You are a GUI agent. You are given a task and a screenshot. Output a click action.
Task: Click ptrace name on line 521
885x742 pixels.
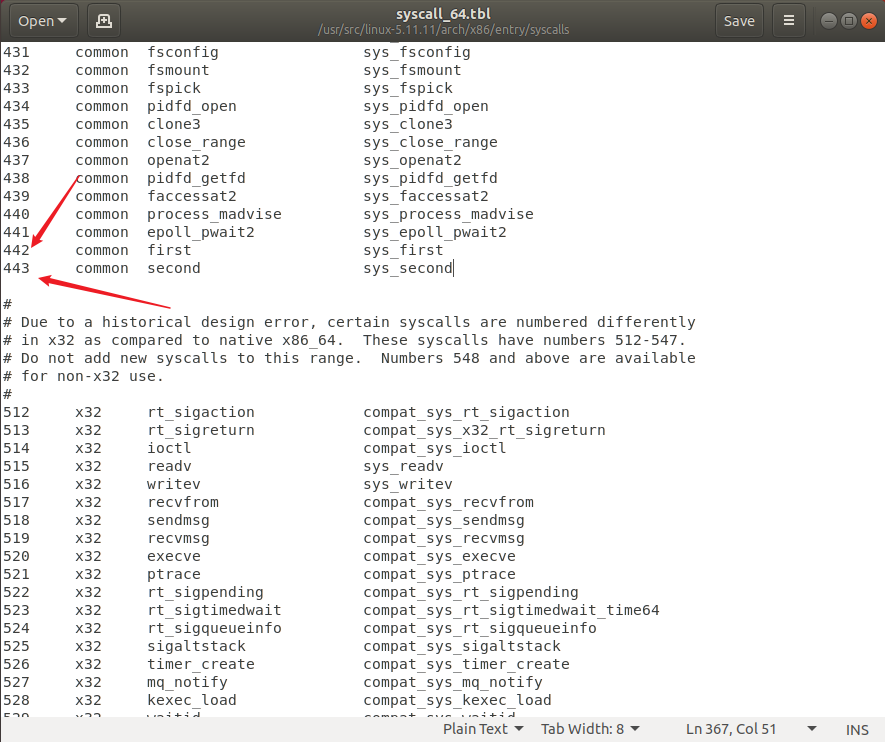click(x=174, y=574)
